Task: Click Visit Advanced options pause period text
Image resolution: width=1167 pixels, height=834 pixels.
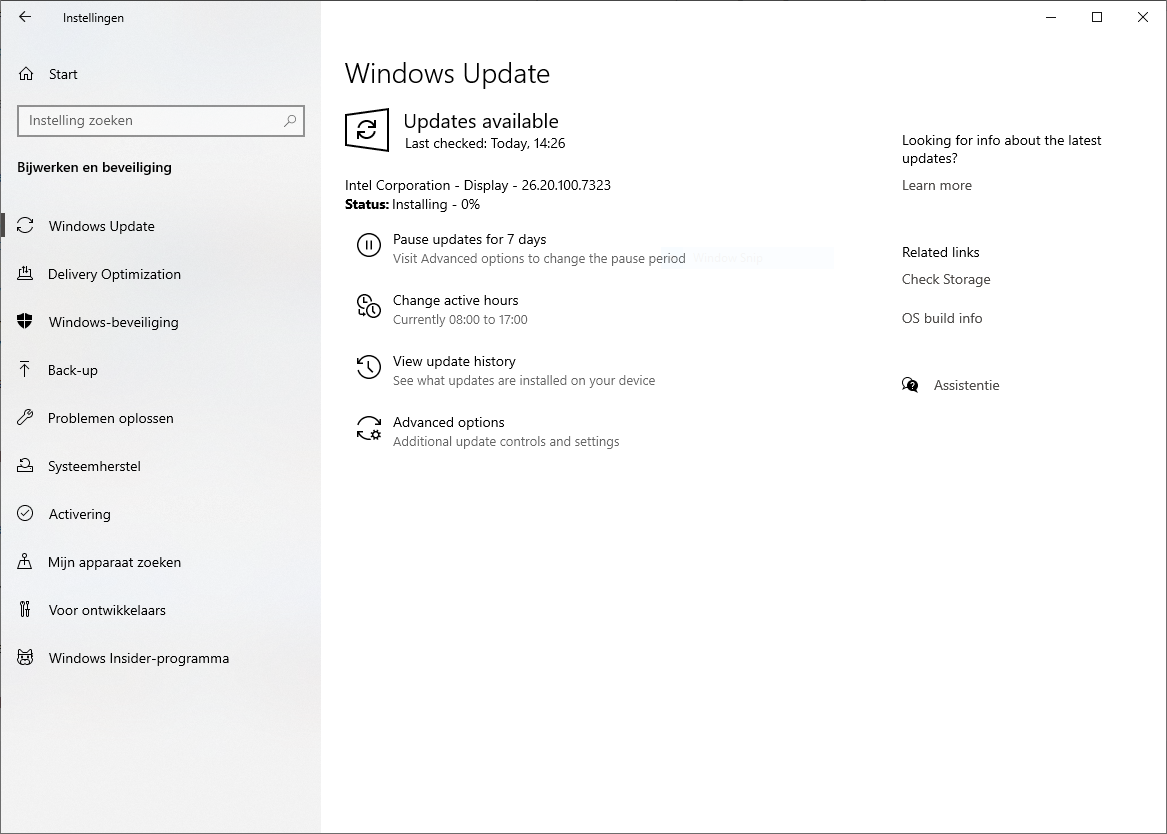Action: tap(539, 259)
